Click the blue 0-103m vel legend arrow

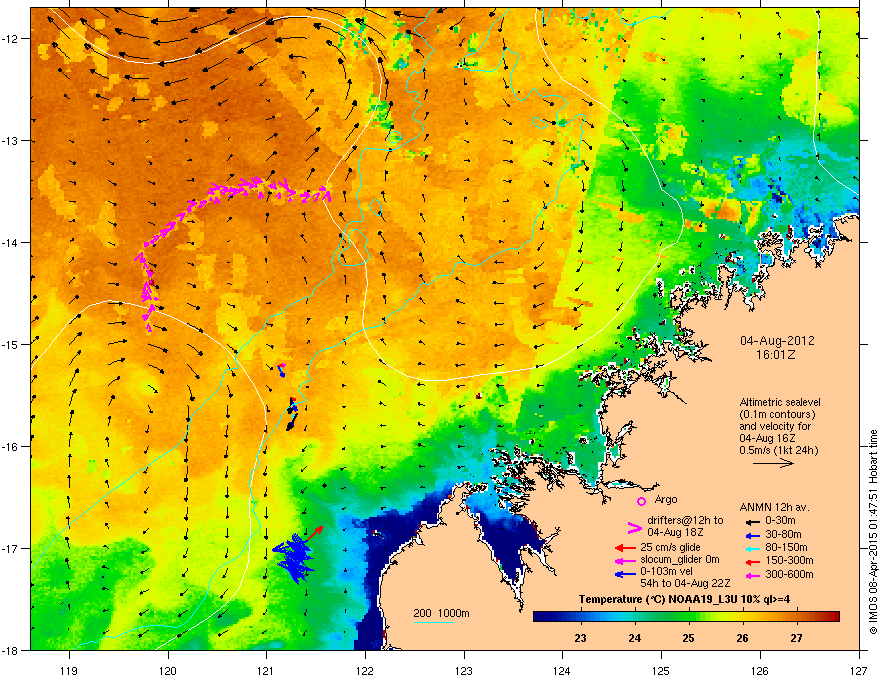(625, 574)
